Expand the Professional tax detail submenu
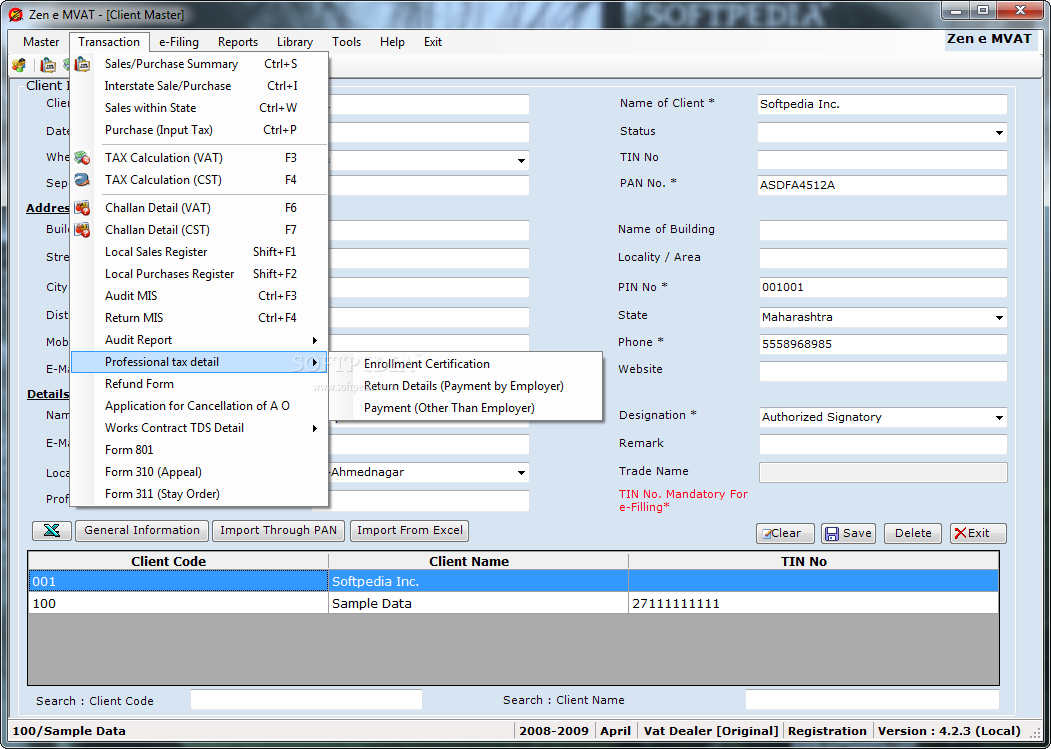 pyautogui.click(x=199, y=362)
